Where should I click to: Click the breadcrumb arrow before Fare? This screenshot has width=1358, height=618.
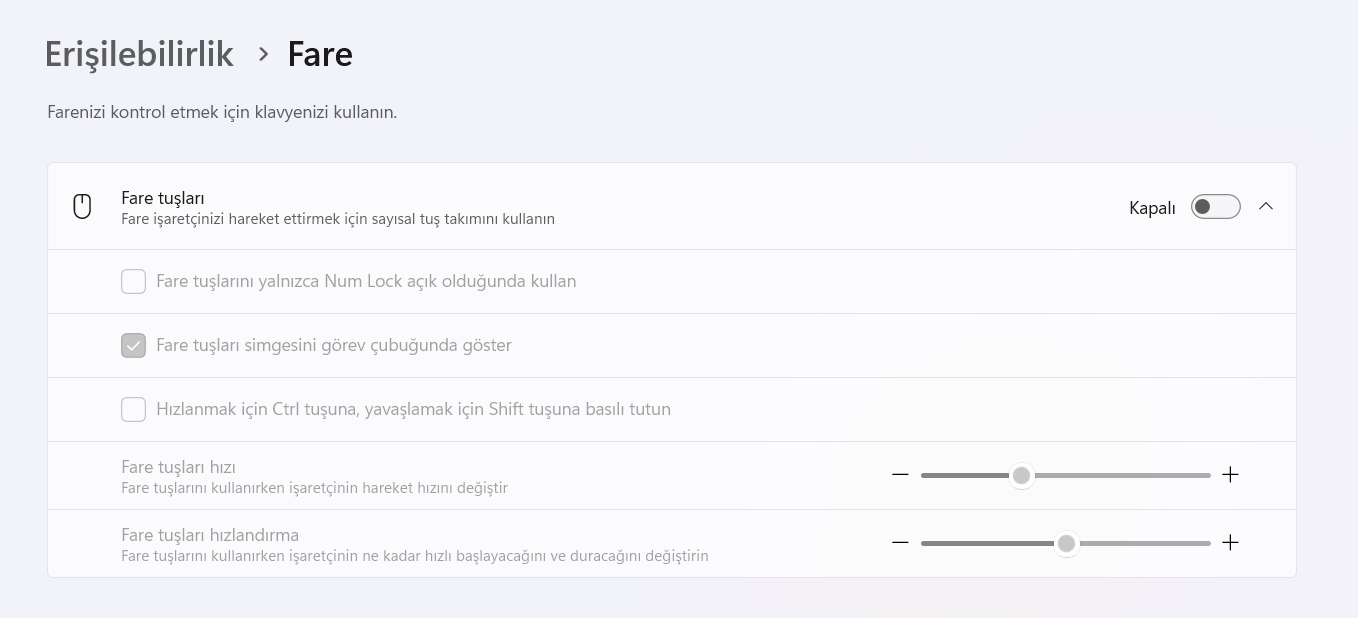coord(263,54)
